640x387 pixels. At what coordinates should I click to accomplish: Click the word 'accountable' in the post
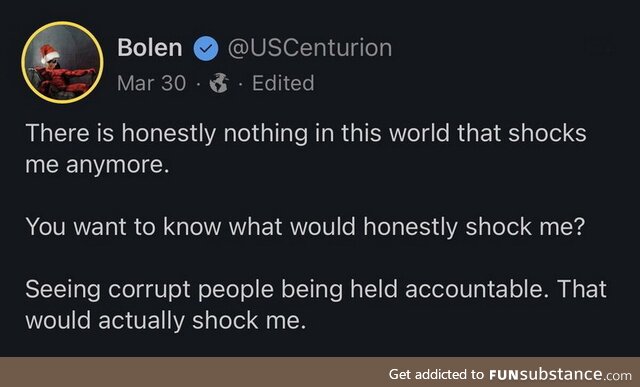point(475,289)
